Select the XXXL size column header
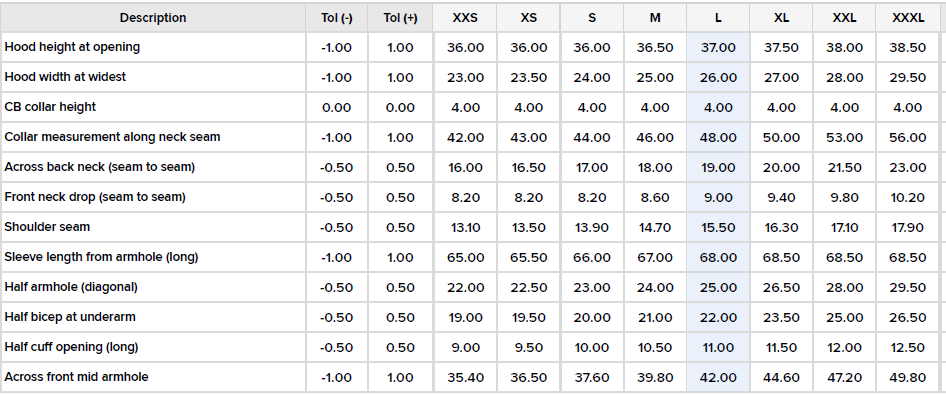Image resolution: width=946 pixels, height=394 pixels. coord(908,17)
